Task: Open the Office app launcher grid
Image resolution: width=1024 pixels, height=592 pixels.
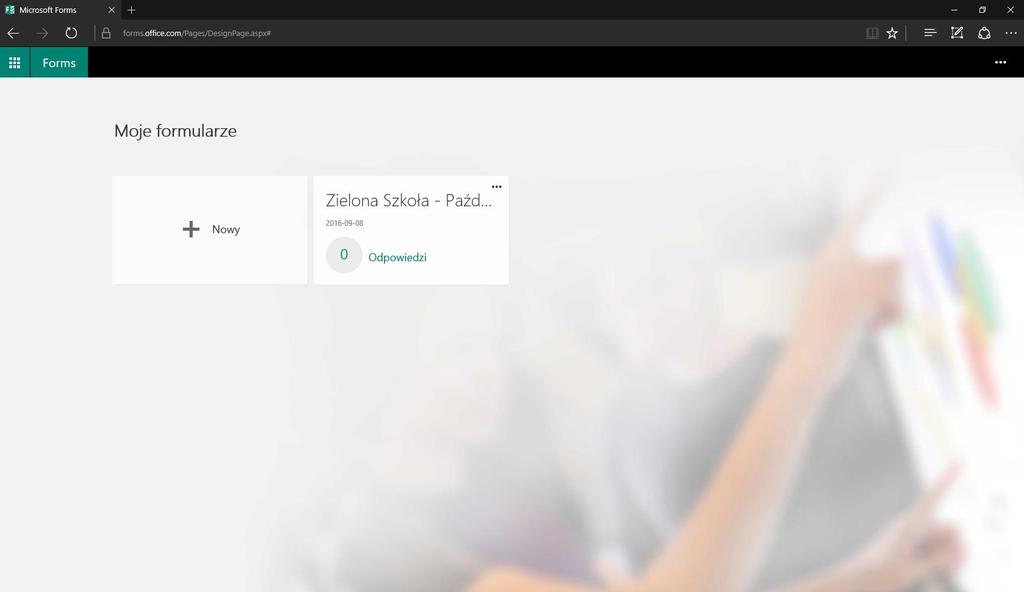Action: tap(14, 63)
